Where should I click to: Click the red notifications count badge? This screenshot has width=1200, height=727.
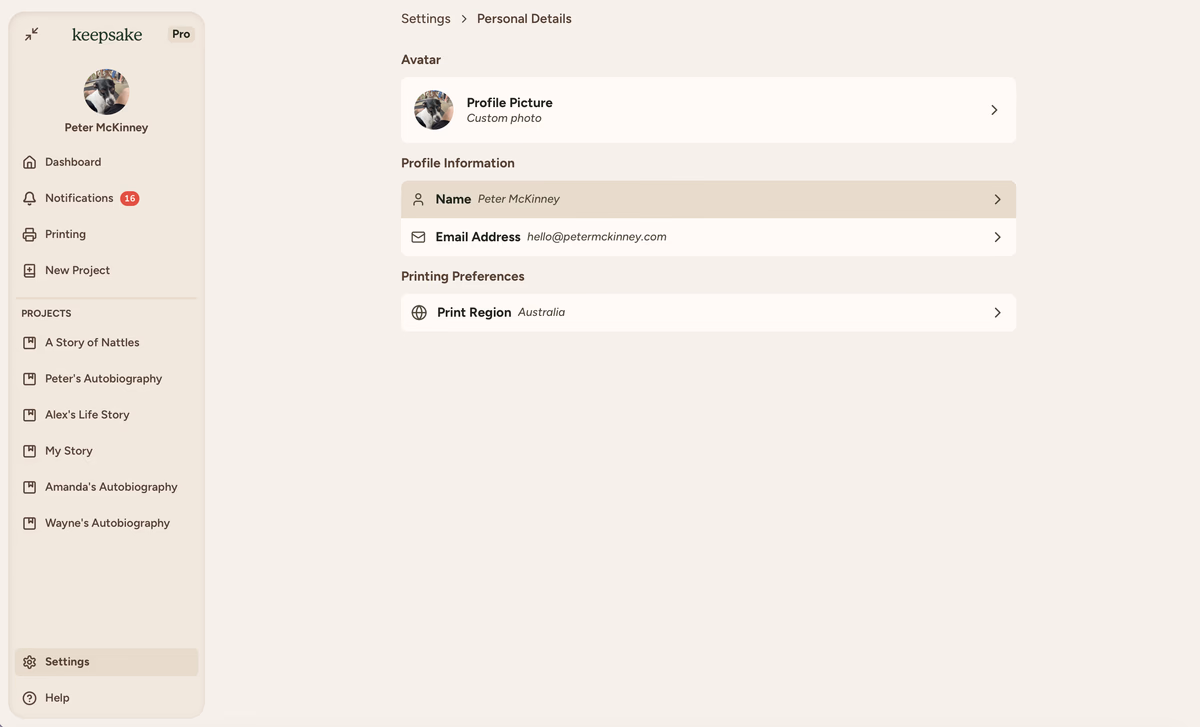coord(130,198)
